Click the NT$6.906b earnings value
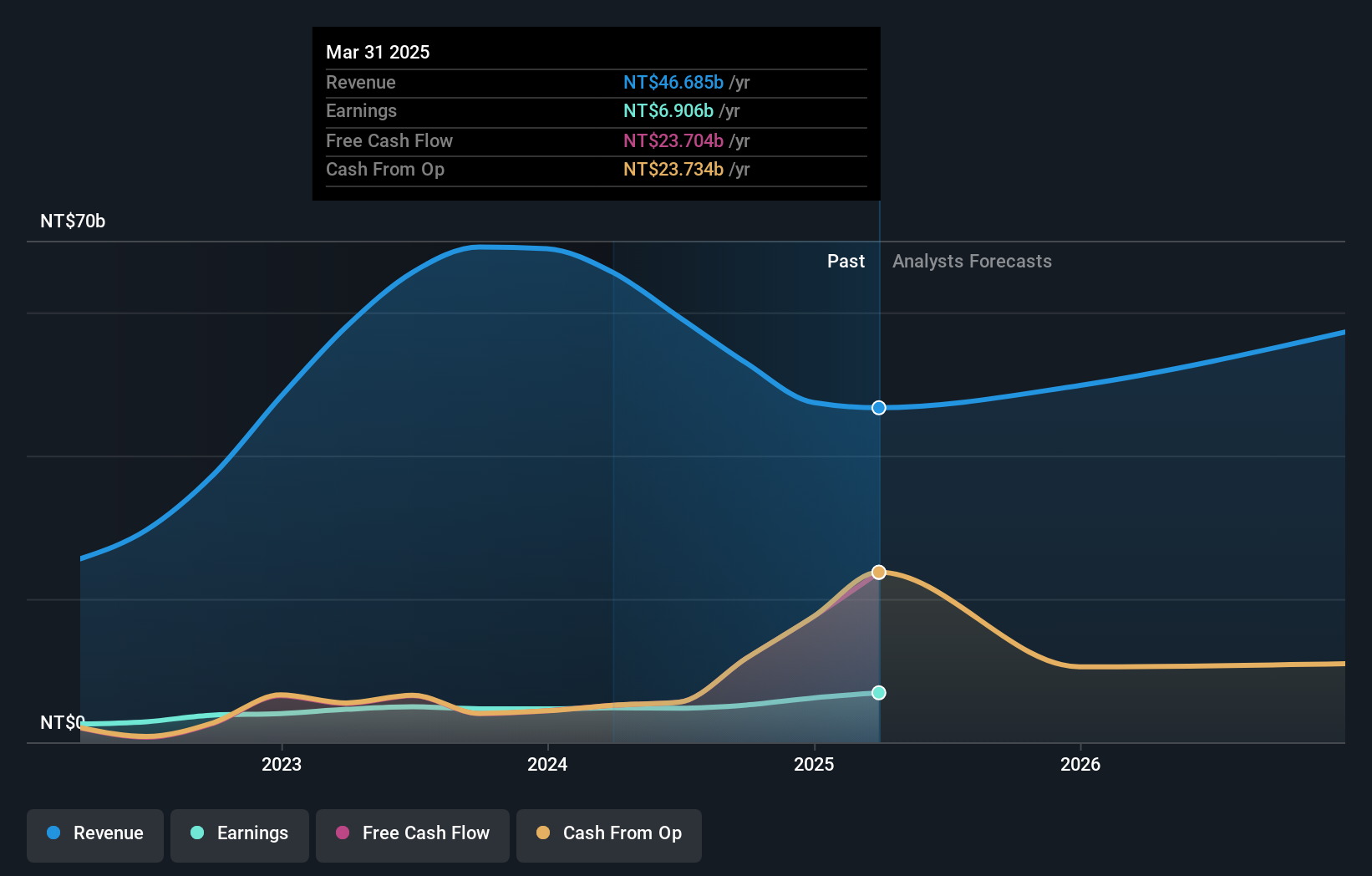 coord(668,110)
